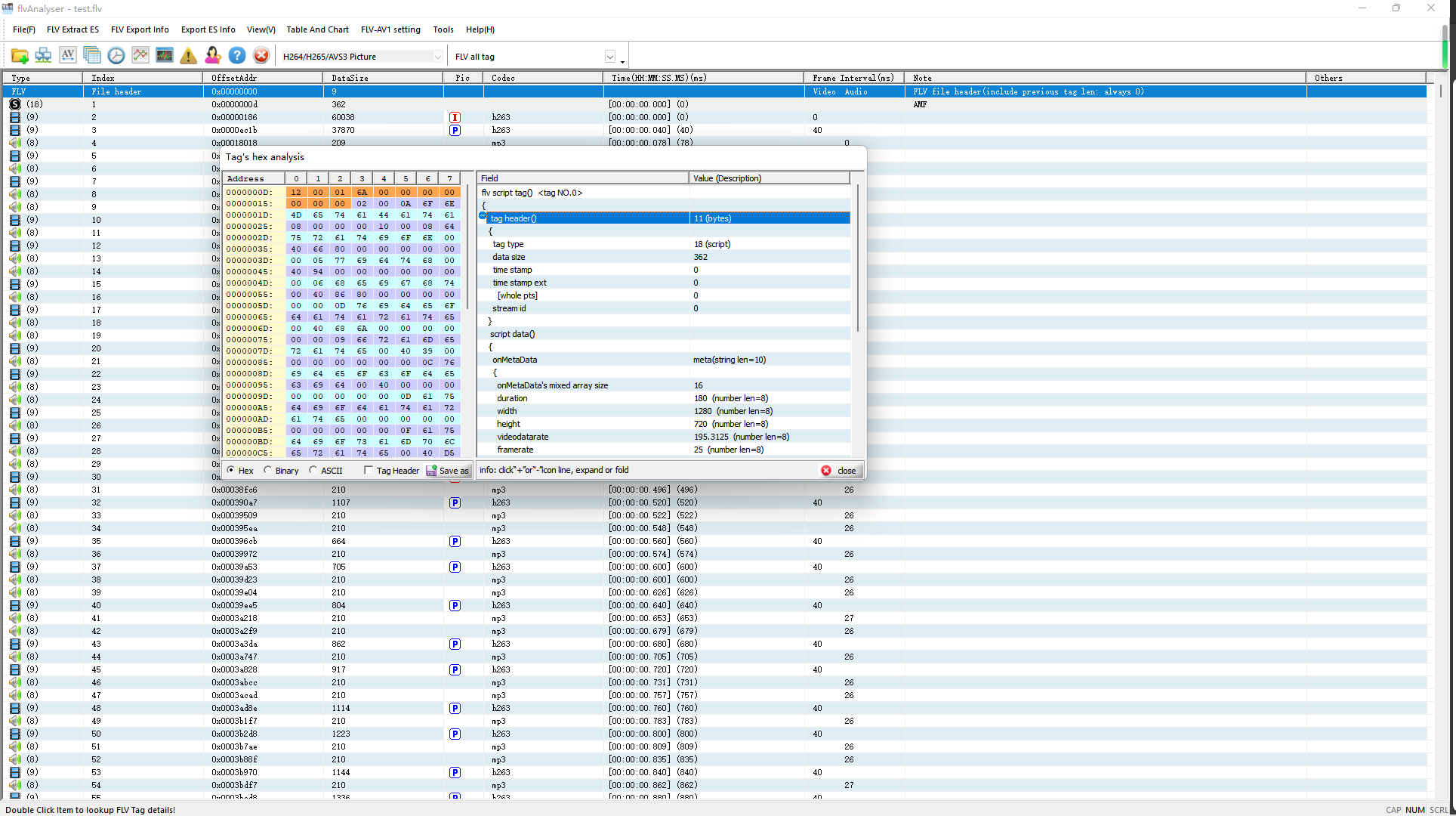Click the waveform monitor toolbar icon
This screenshot has width=1456, height=816.
[165, 56]
